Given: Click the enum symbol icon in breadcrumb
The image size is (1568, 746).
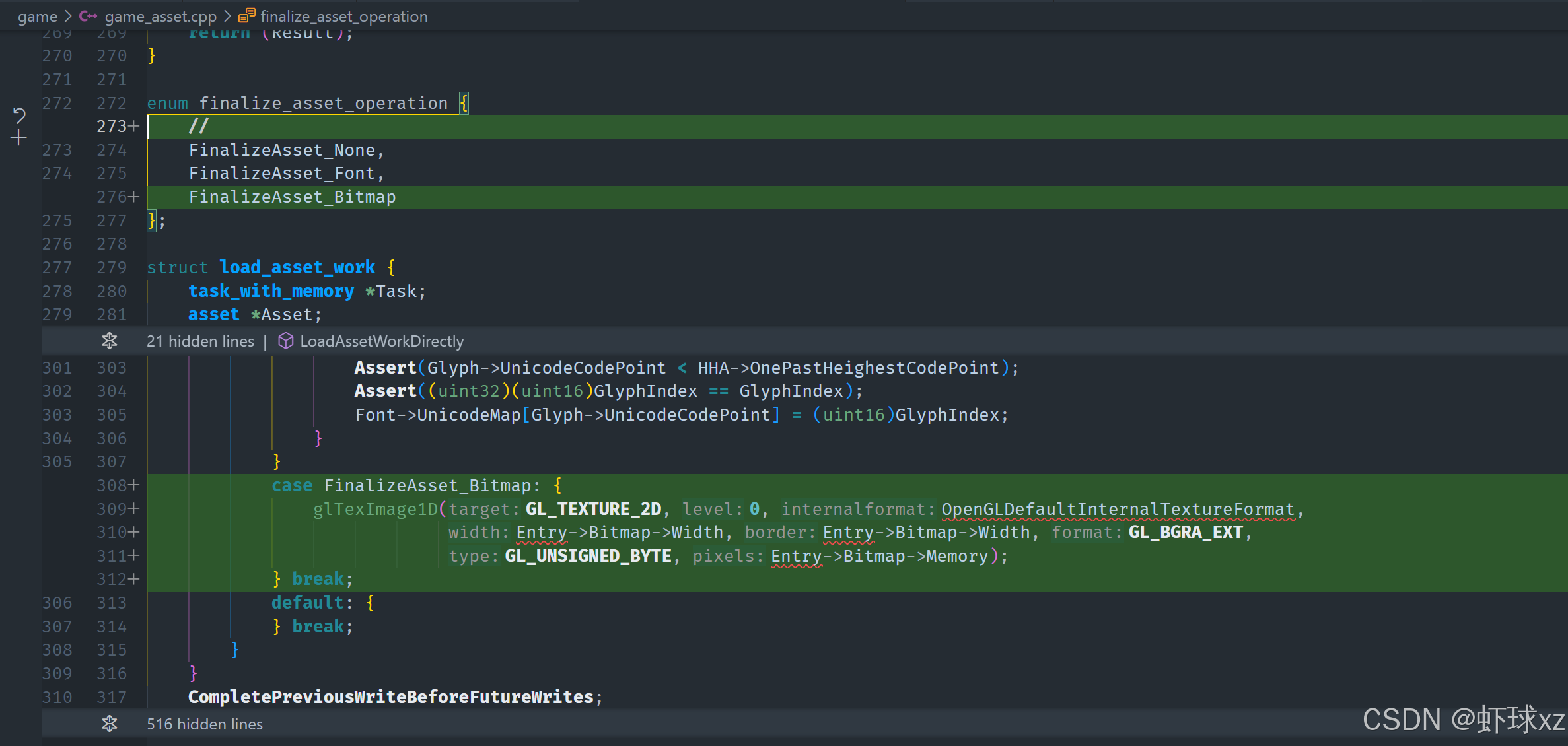Looking at the screenshot, I should (x=246, y=16).
